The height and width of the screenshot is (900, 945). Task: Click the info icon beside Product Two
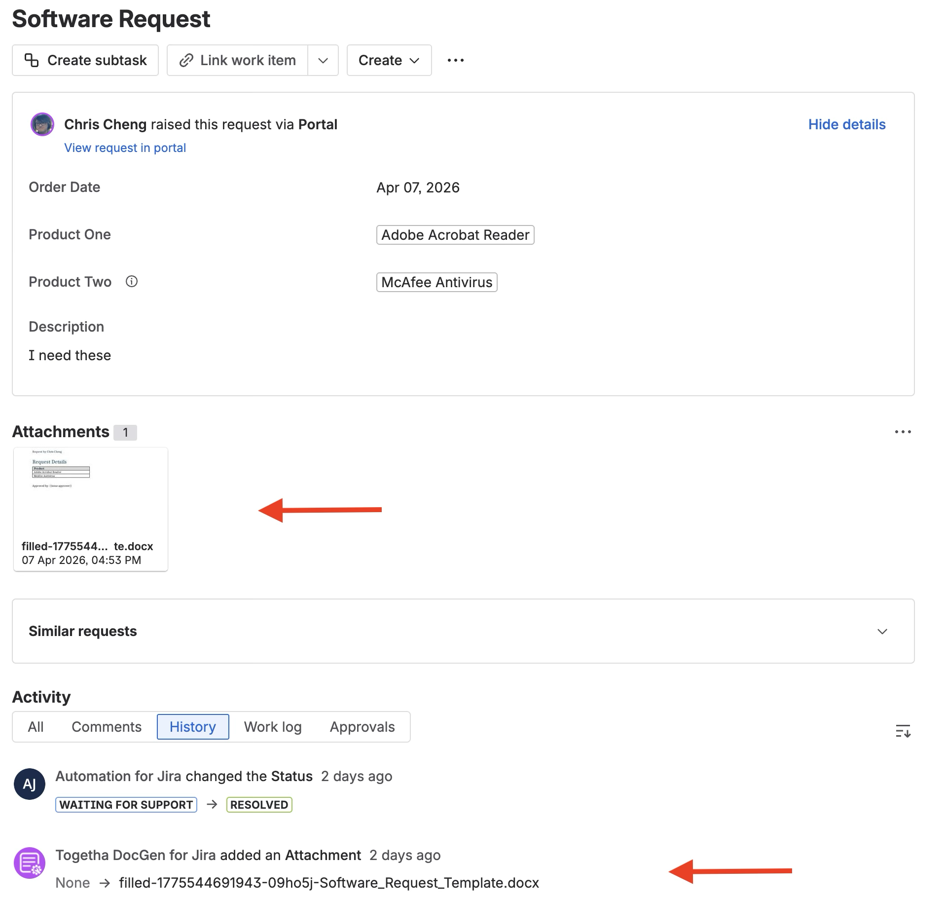[131, 281]
